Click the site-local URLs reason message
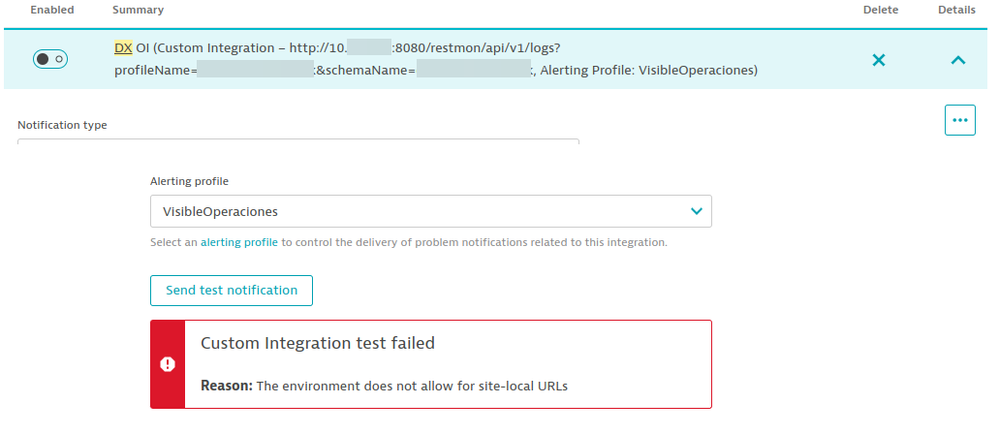The width and height of the screenshot is (999, 432). coord(412,386)
